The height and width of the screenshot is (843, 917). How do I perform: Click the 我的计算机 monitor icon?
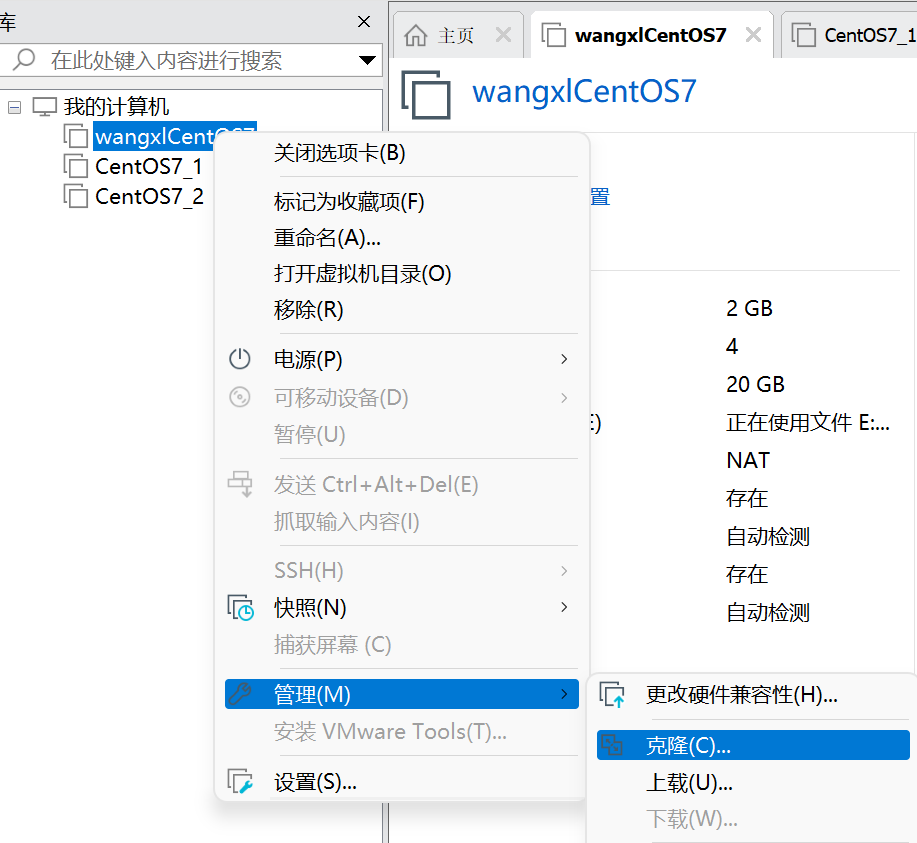44,106
